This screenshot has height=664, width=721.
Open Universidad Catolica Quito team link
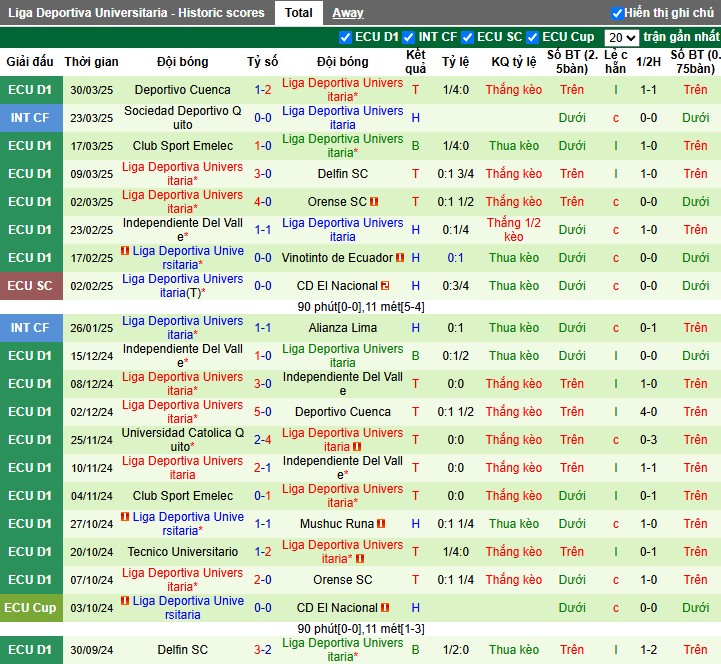183,440
